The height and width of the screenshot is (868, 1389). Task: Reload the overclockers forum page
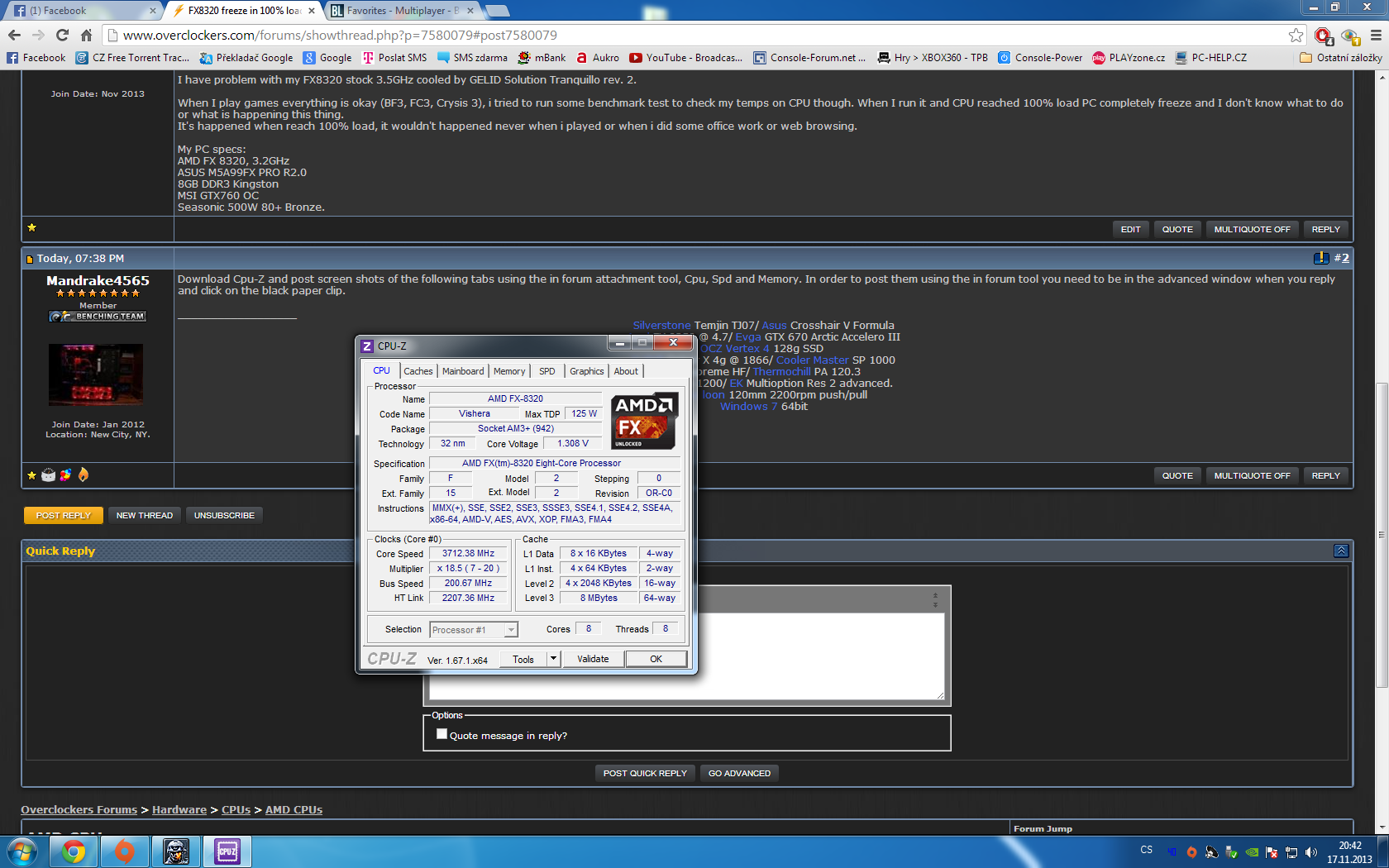[x=62, y=35]
